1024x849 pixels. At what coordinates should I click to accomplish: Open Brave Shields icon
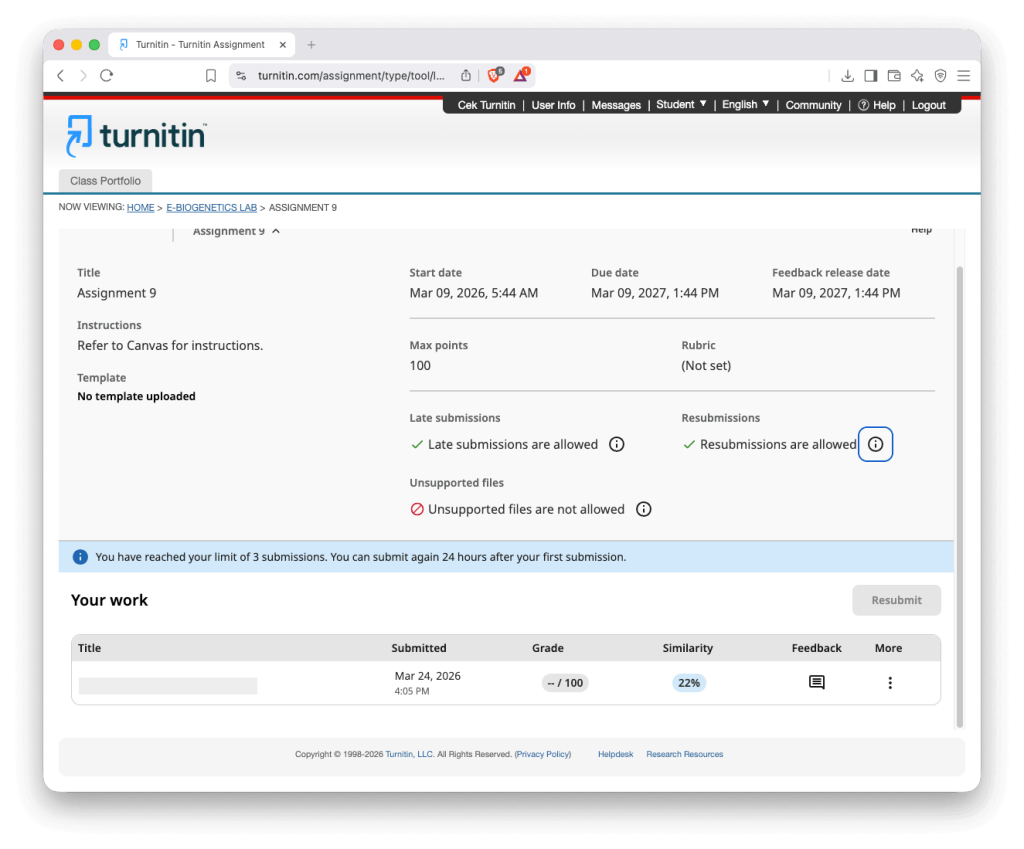click(495, 75)
